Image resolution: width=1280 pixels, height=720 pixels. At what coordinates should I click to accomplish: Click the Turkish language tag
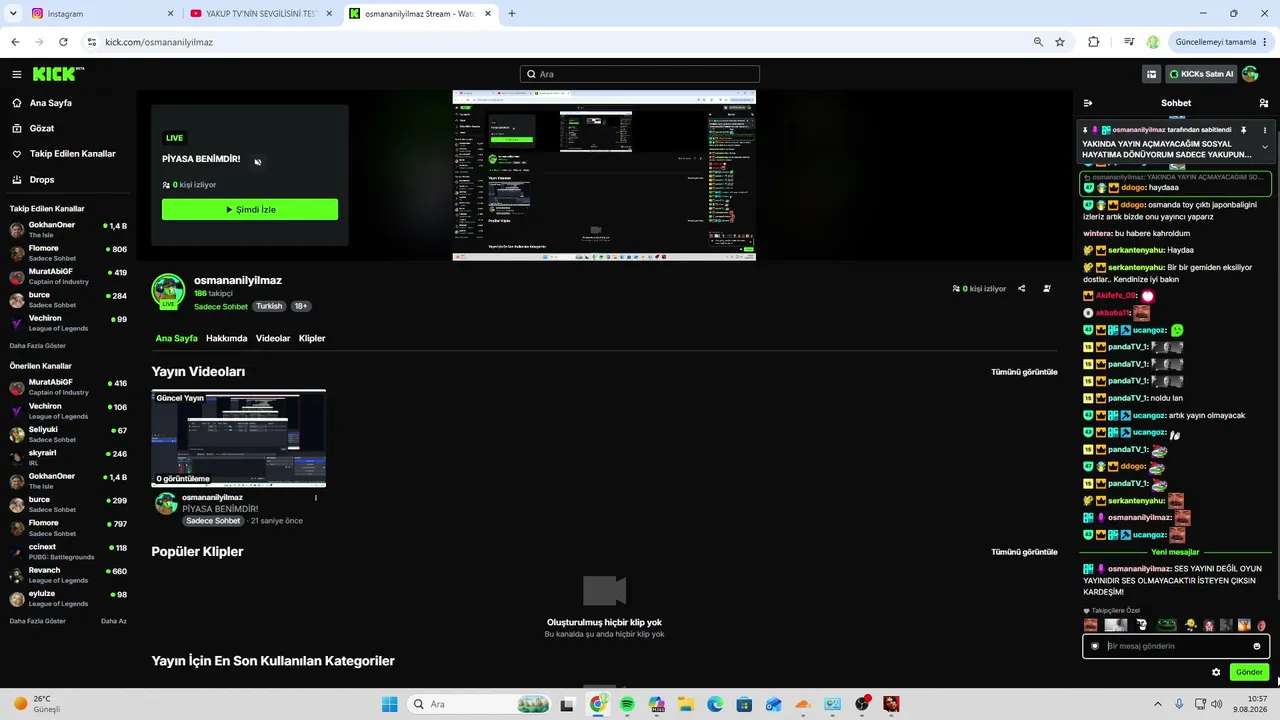tap(269, 306)
